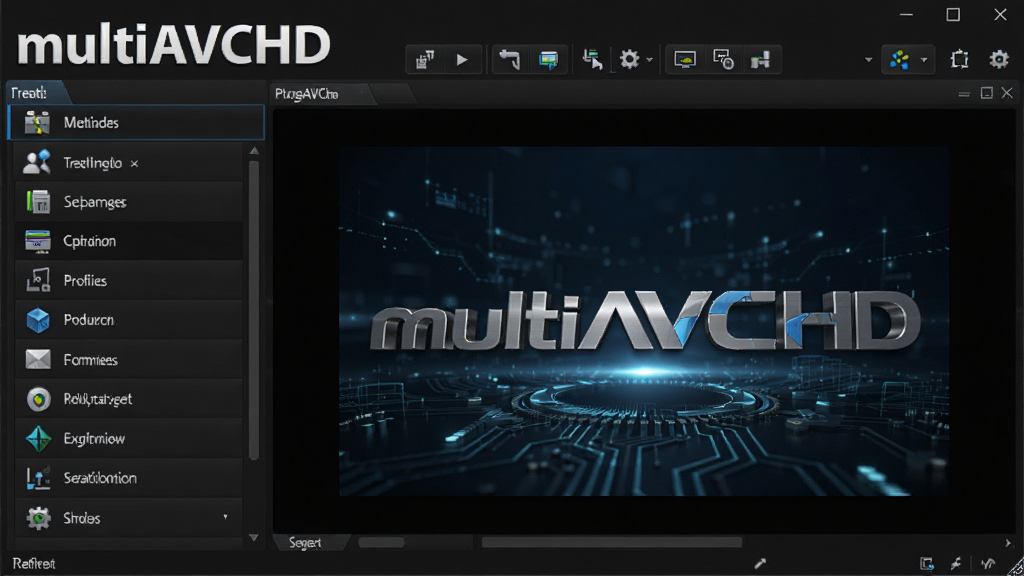Click sidebar scrollbar down arrow
The image size is (1024, 576).
[x=254, y=537]
